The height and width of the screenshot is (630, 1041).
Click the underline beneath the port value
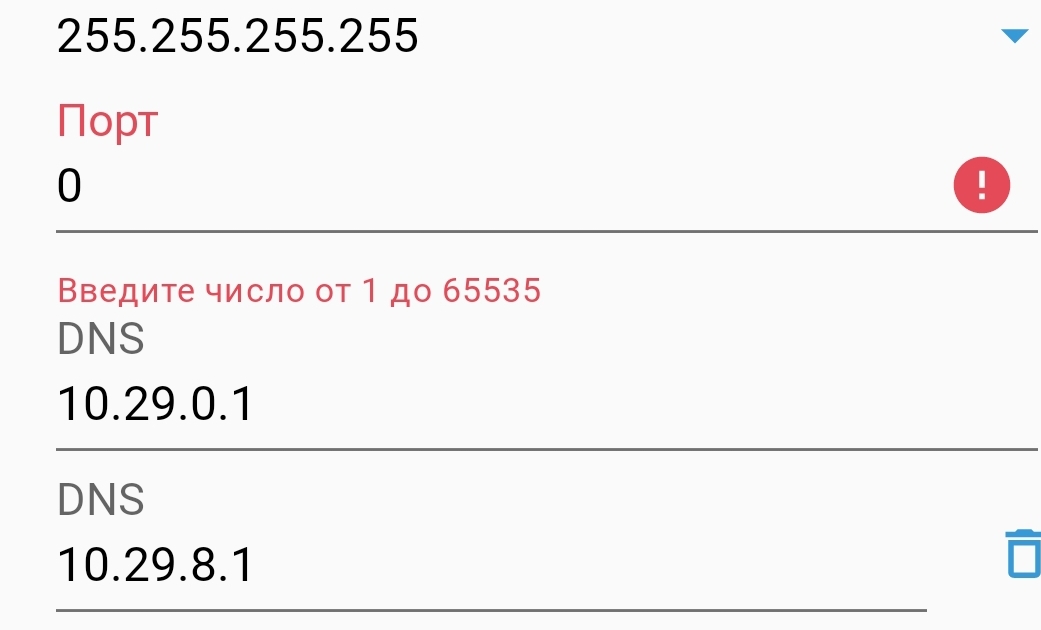point(546,232)
